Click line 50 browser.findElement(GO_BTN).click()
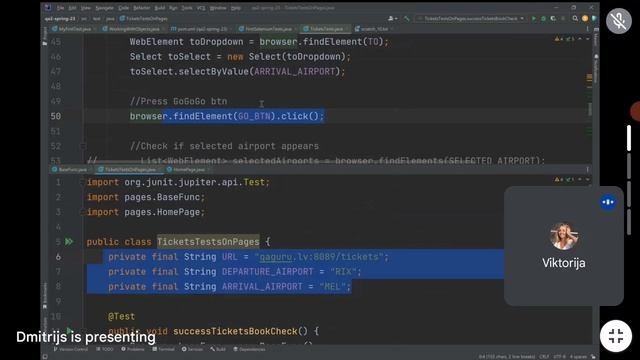 click(227, 116)
